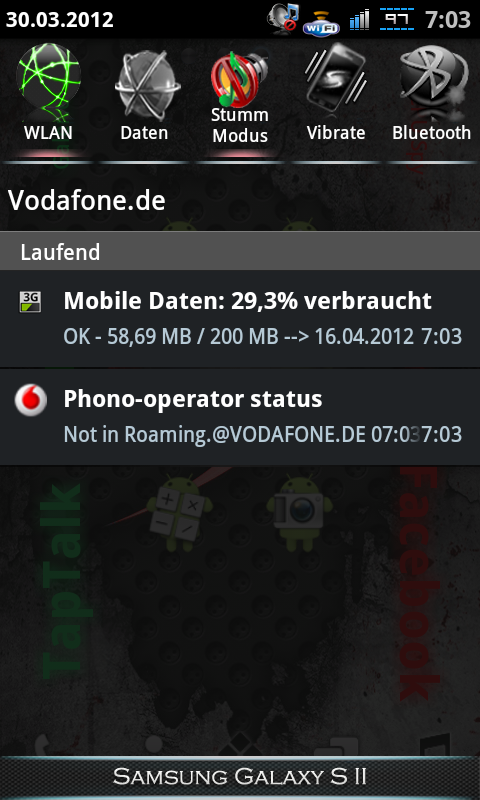Tap the red Vodafone logo icon
This screenshot has height=800, width=480.
coord(31,400)
